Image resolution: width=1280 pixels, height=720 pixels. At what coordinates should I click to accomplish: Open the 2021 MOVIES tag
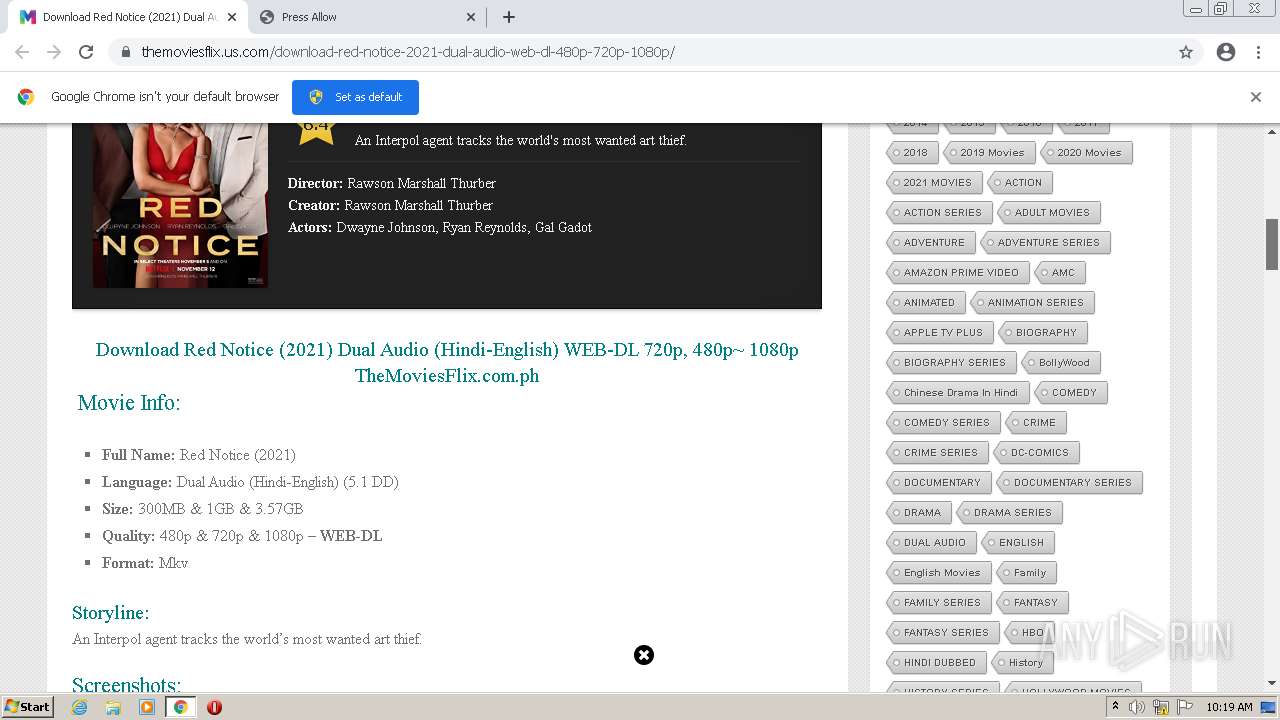tap(934, 183)
